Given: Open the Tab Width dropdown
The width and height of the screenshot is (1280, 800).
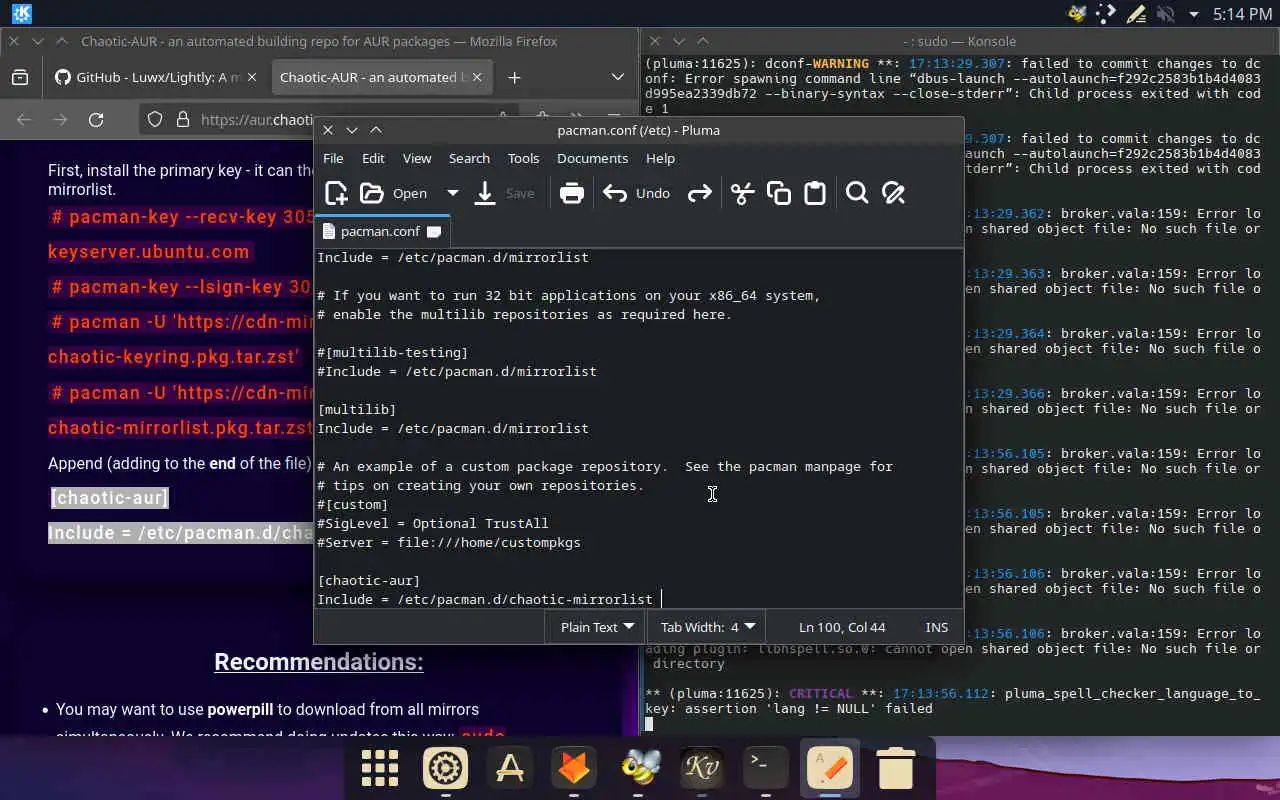Looking at the screenshot, I should pos(706,627).
